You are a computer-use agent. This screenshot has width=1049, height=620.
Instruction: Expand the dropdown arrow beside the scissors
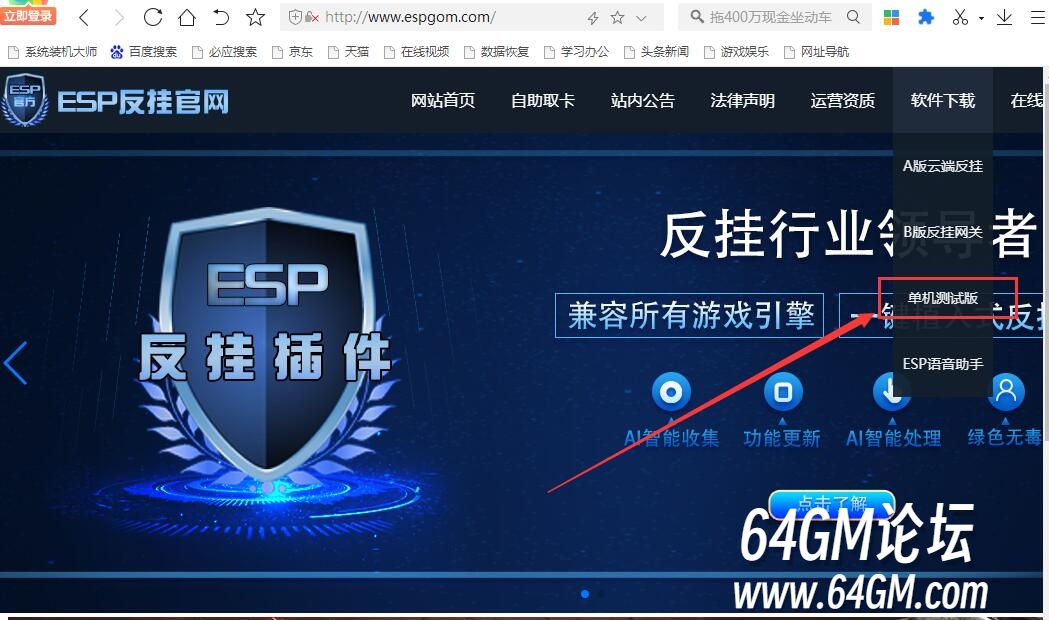click(x=981, y=18)
